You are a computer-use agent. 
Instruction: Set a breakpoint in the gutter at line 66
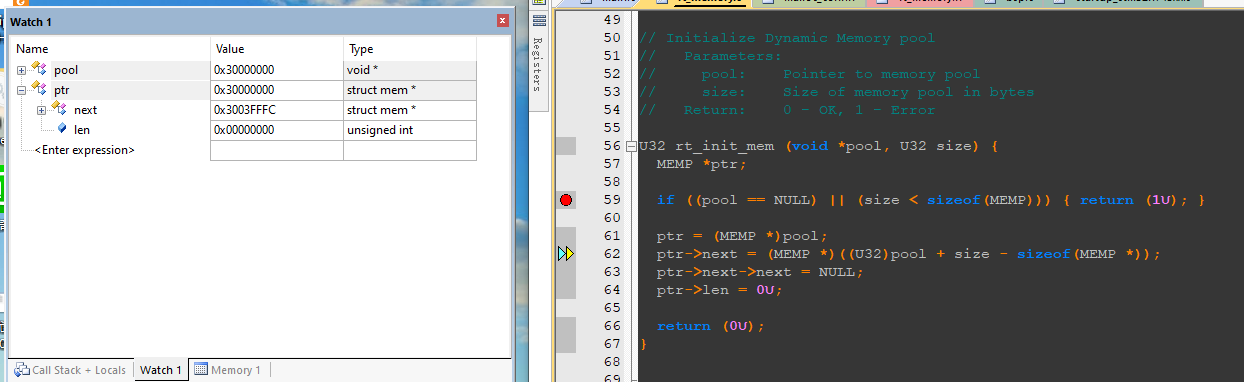point(566,326)
